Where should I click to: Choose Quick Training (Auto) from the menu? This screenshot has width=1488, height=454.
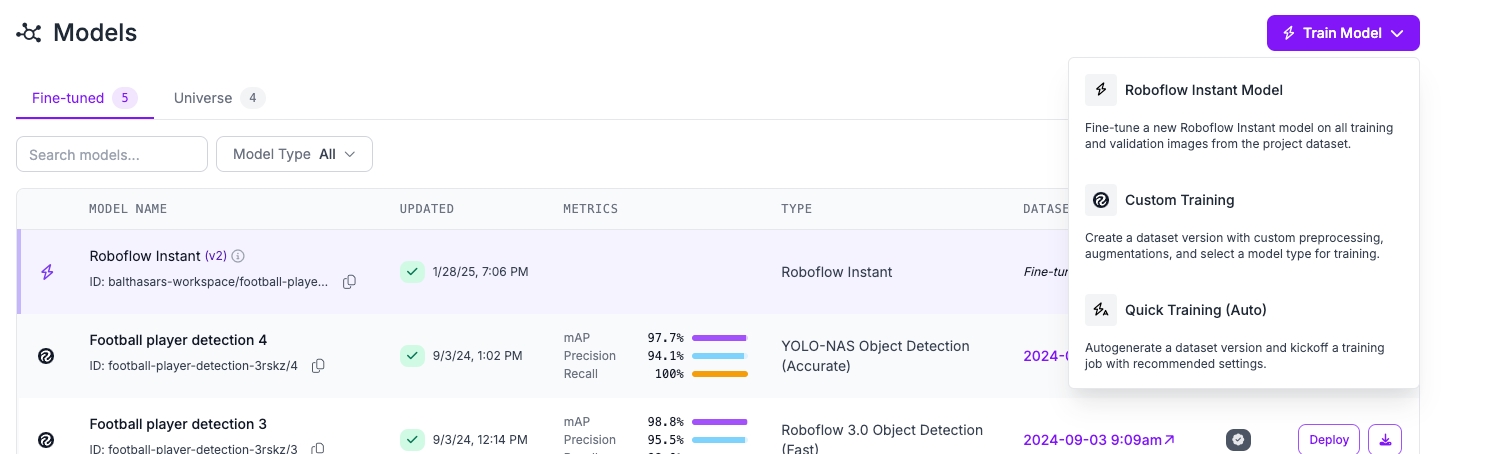tap(1195, 310)
